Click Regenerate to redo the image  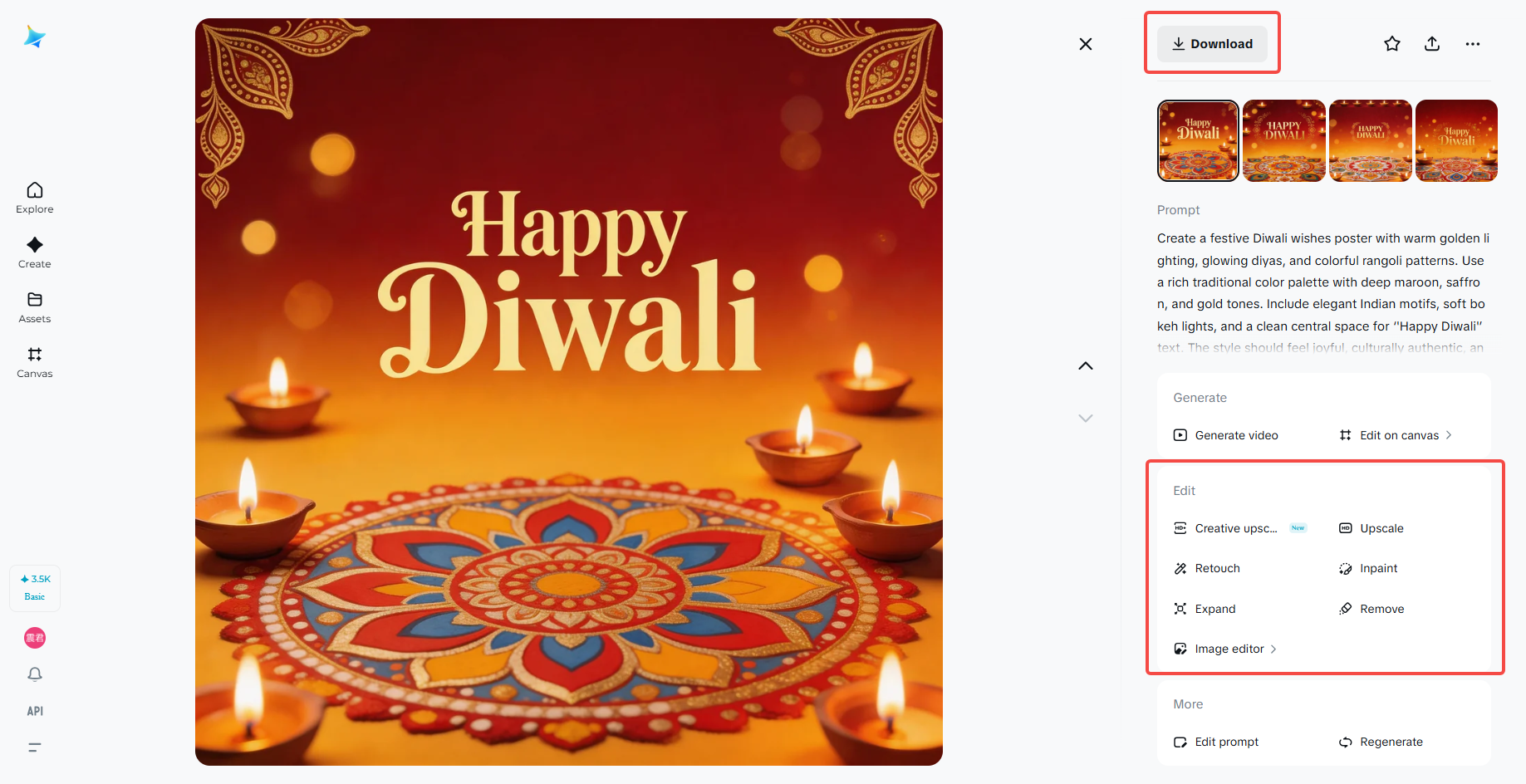click(1381, 742)
